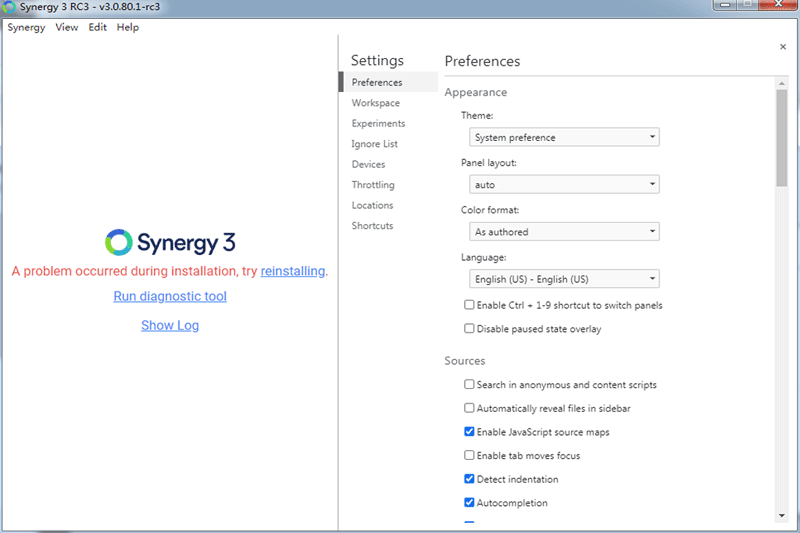Click Run diagnostic tool link

[x=170, y=296]
